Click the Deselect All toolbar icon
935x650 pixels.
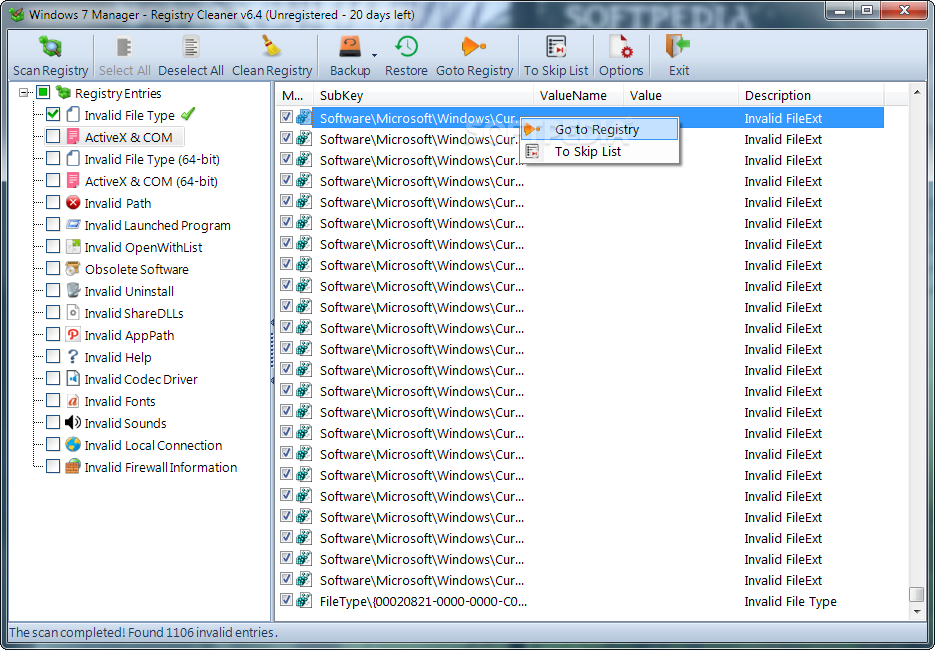pyautogui.click(x=191, y=47)
